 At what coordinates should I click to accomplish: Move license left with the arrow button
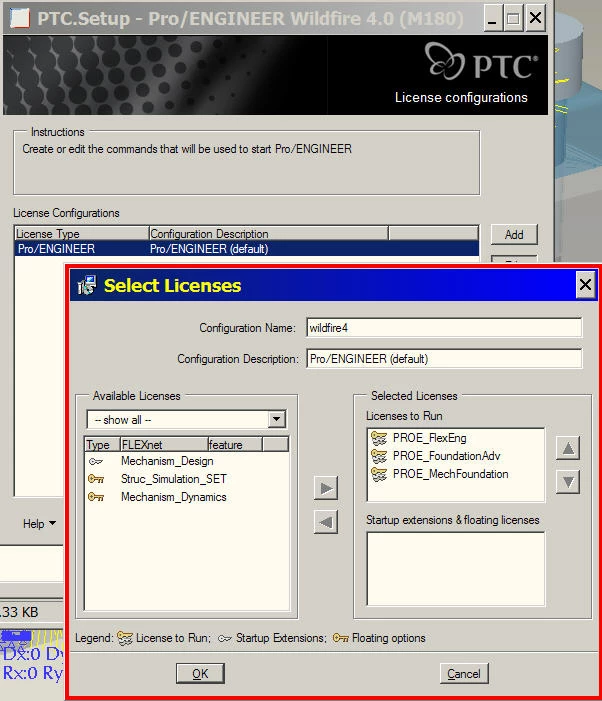(326, 522)
